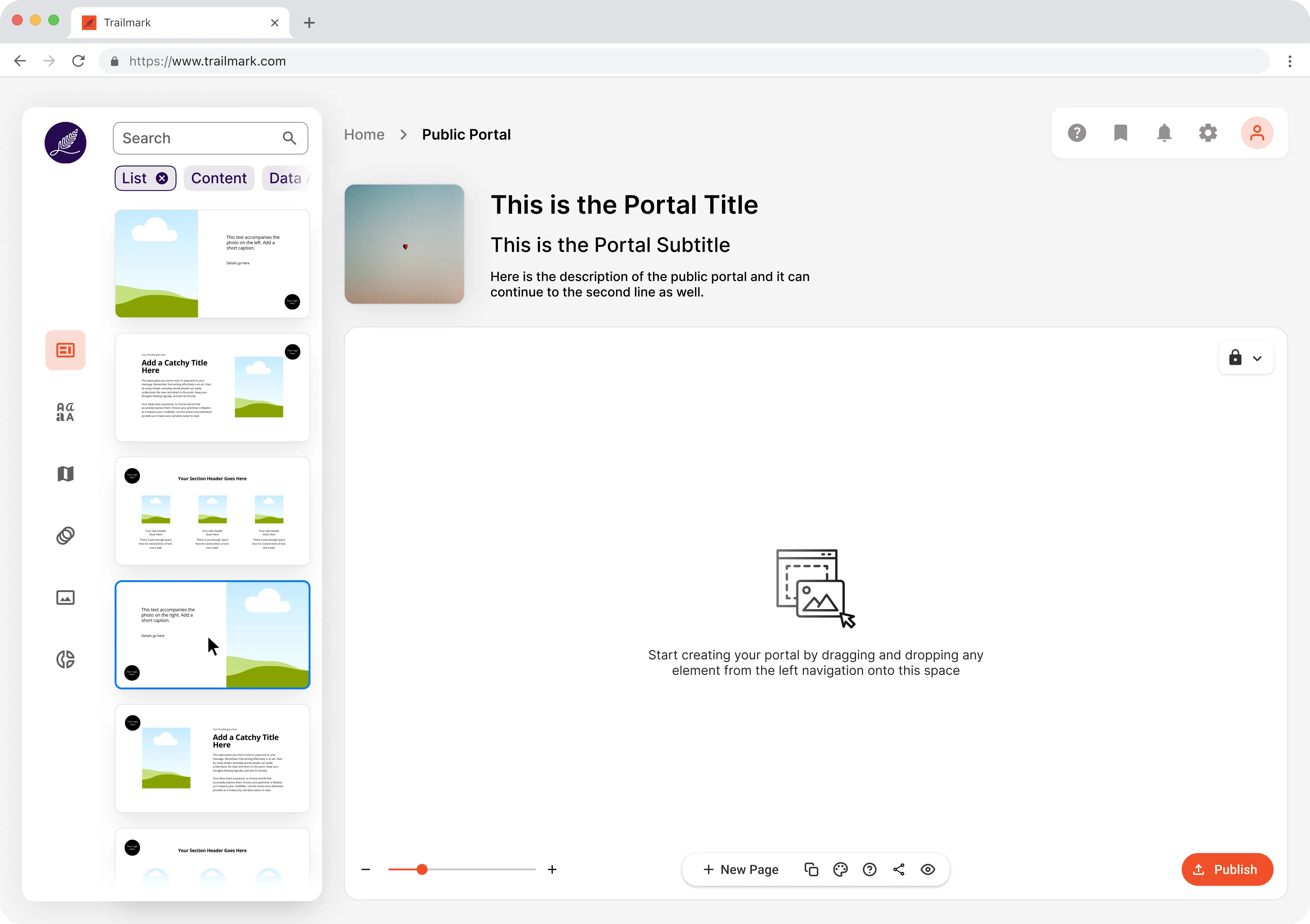The height and width of the screenshot is (924, 1310).
Task: Select the highlighted photo-right caption template
Action: point(212,635)
